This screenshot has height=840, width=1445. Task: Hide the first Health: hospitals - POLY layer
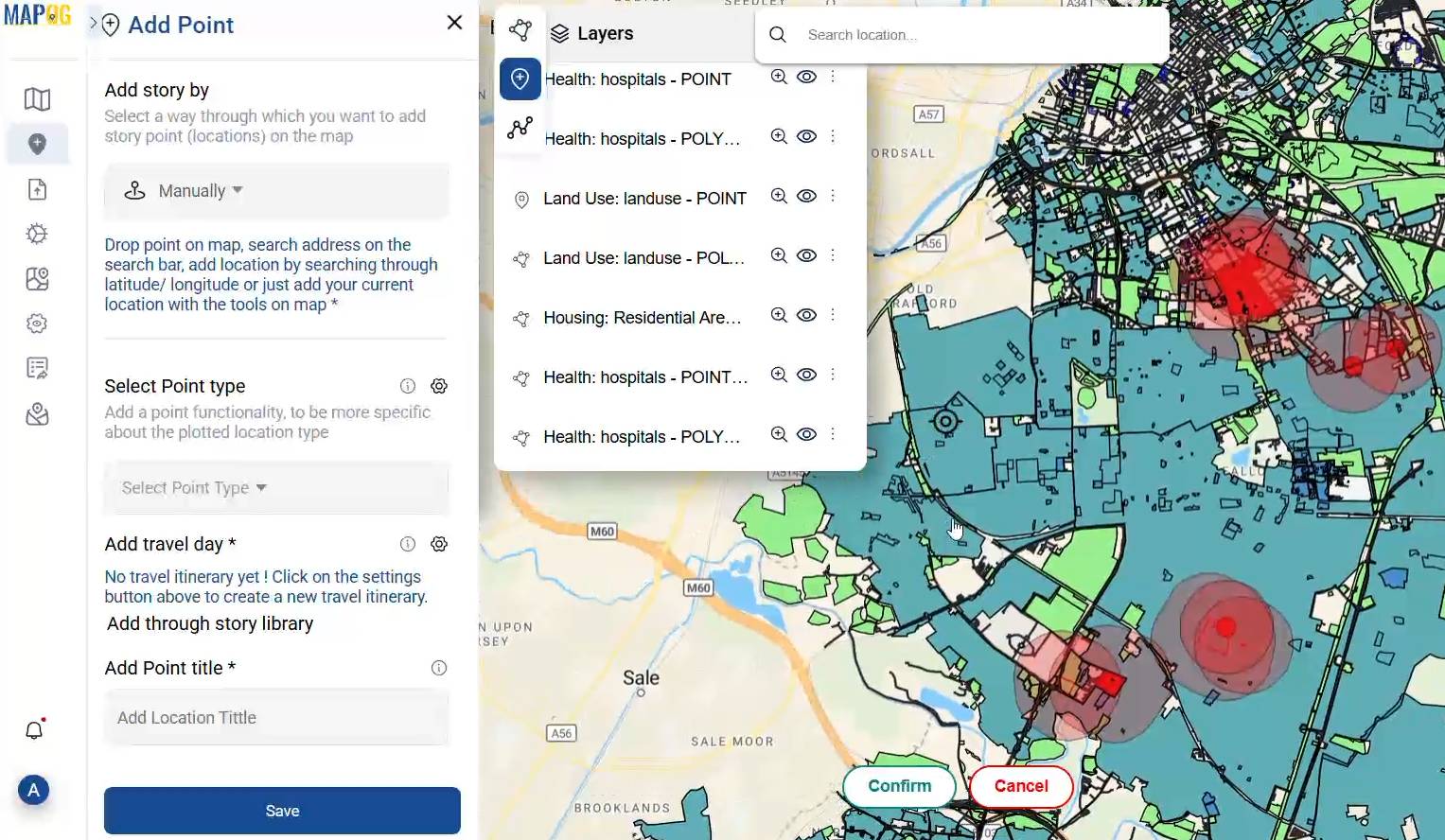(x=806, y=136)
